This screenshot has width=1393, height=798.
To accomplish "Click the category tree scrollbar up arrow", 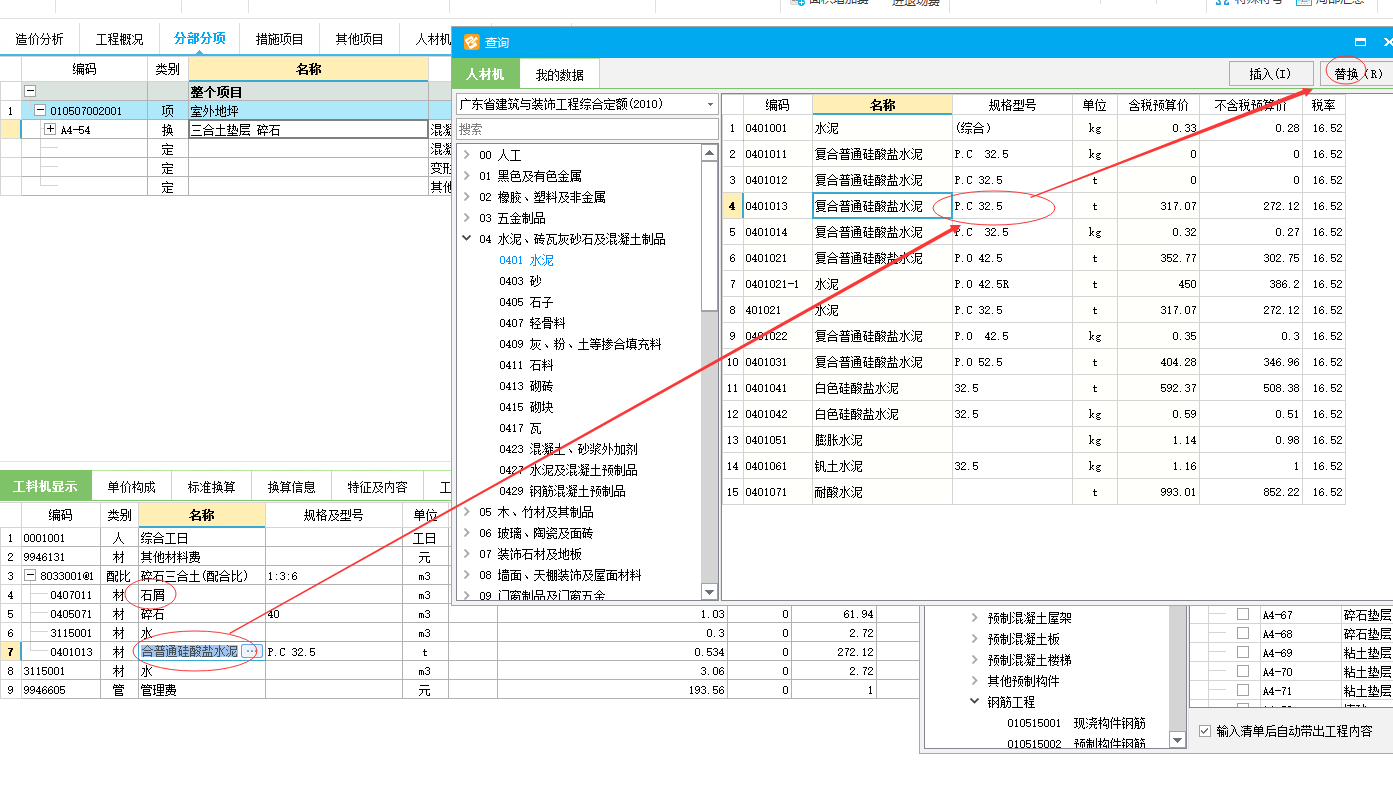I will [710, 153].
